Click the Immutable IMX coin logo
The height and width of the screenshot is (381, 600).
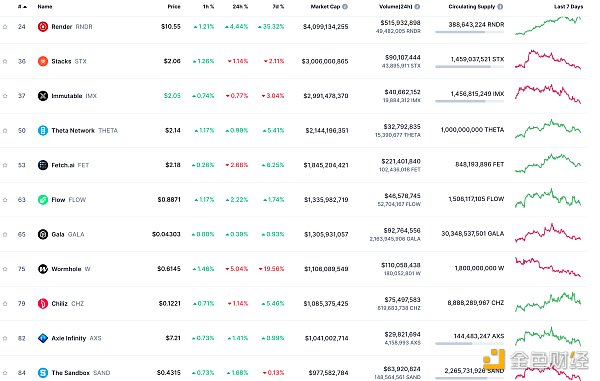click(43, 96)
